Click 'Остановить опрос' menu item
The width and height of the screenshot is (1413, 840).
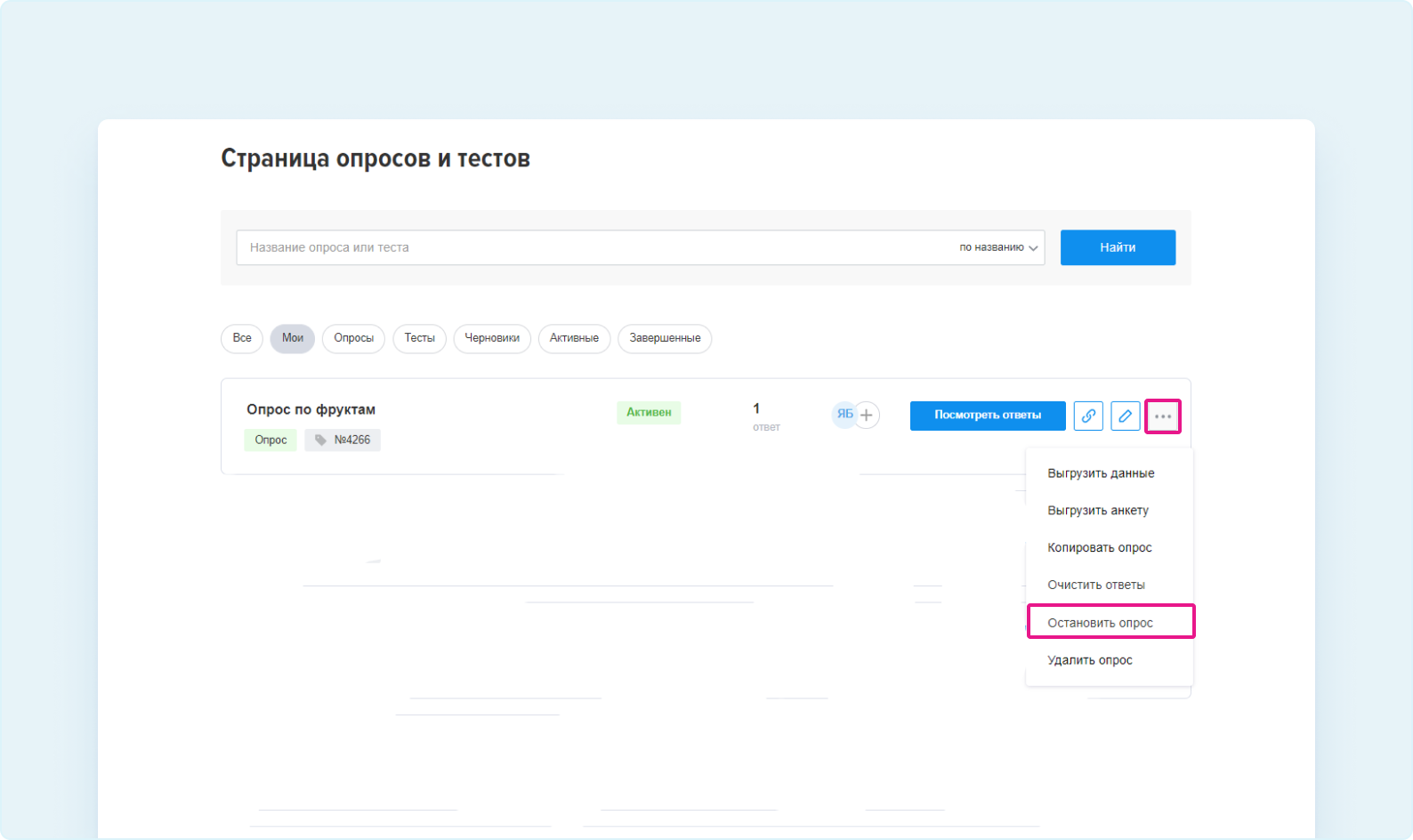point(1110,622)
